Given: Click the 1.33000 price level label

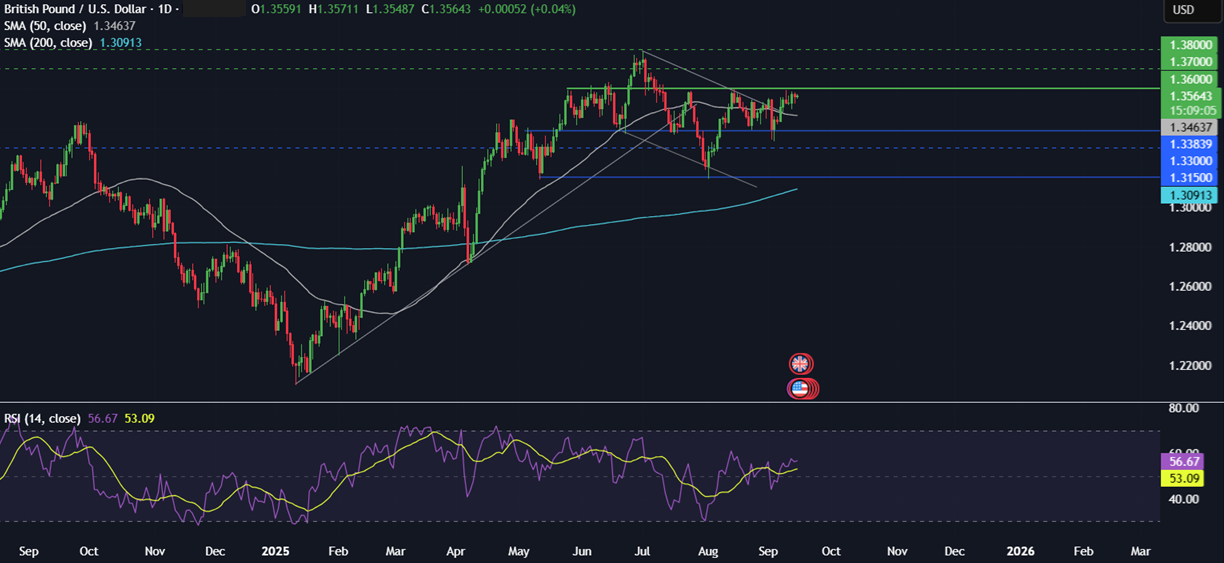Looking at the screenshot, I should click(1189, 160).
